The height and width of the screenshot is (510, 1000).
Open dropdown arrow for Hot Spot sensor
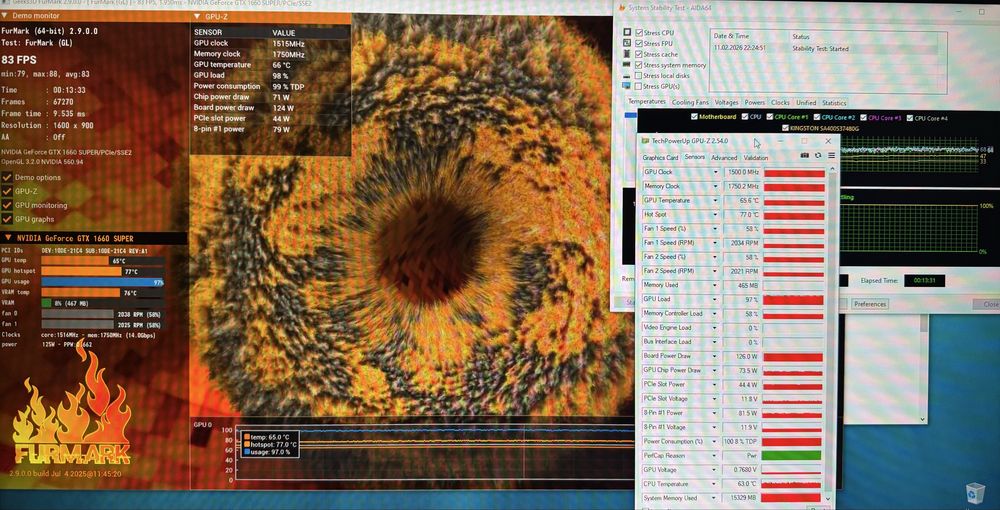pyautogui.click(x=716, y=215)
